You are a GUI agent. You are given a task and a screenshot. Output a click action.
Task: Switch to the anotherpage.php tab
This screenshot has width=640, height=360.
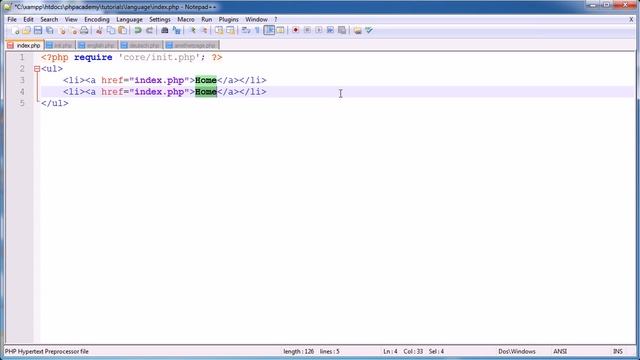point(191,45)
